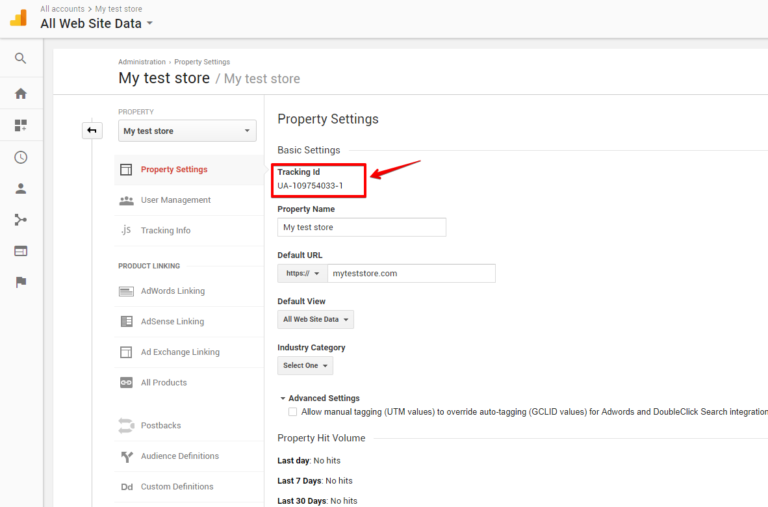The image size is (768, 507).
Task: Click the PRODUCT LINKING section label
Action: click(149, 266)
